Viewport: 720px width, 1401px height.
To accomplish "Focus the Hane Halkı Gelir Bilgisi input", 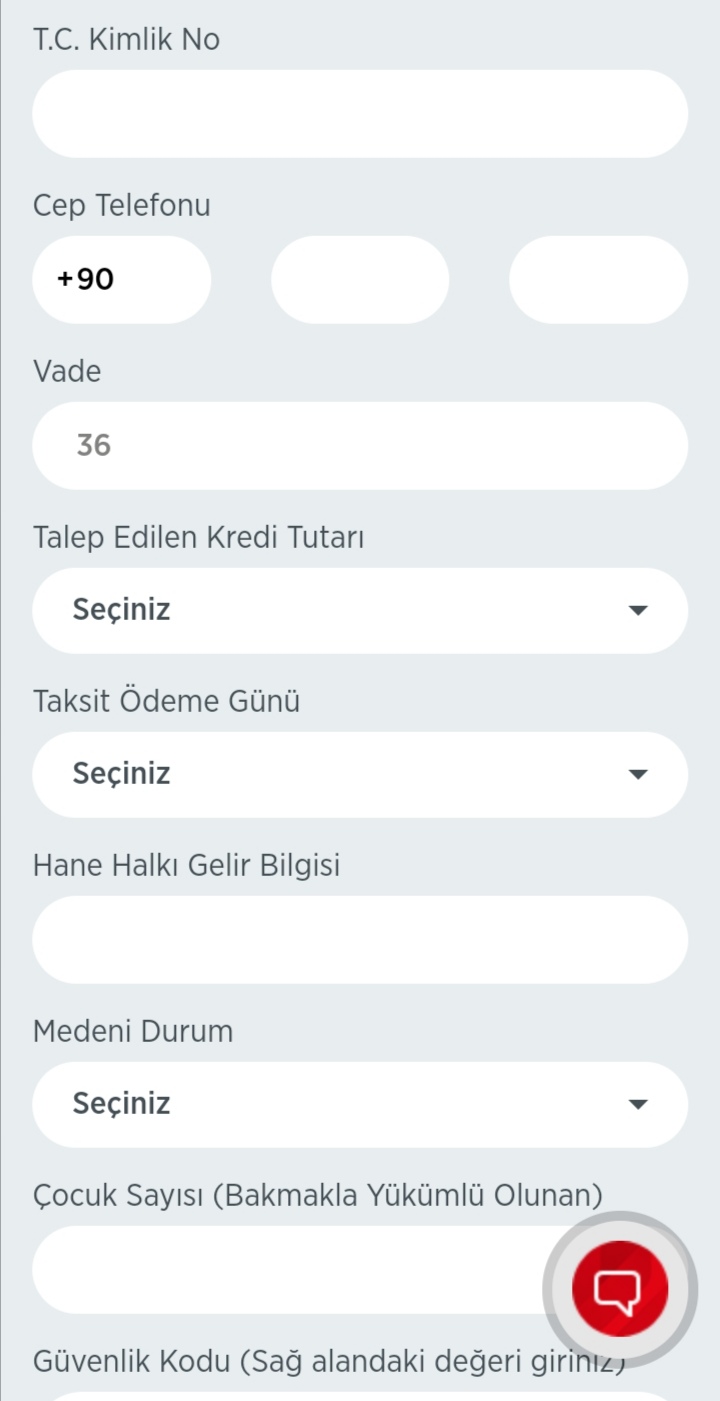I will (360, 940).
